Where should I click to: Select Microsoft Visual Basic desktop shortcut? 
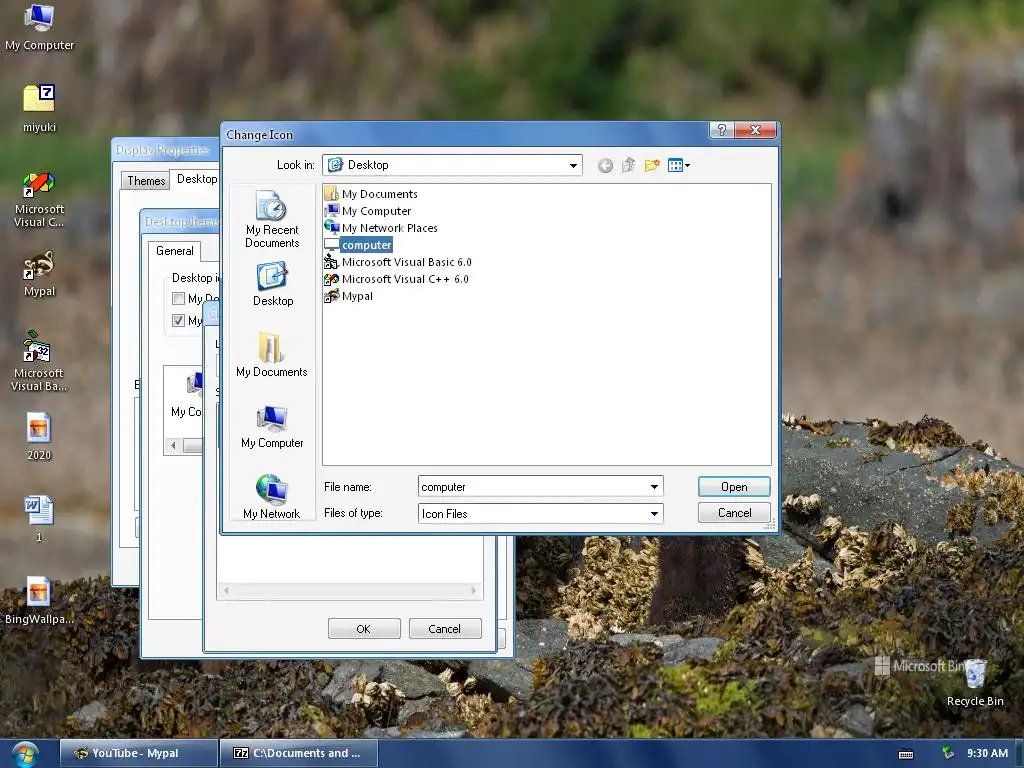(x=39, y=361)
